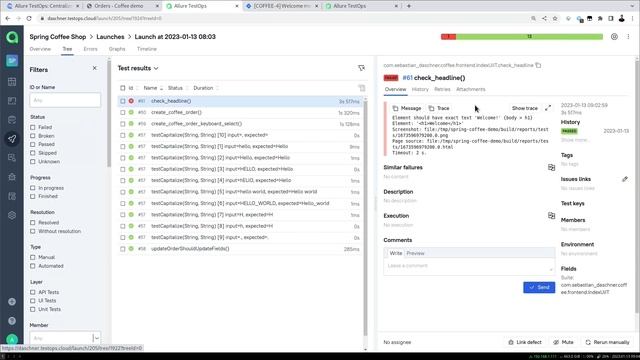This screenshot has width=640, height=360.
Task: Switch to the Timeline launch tab
Action: (x=147, y=49)
